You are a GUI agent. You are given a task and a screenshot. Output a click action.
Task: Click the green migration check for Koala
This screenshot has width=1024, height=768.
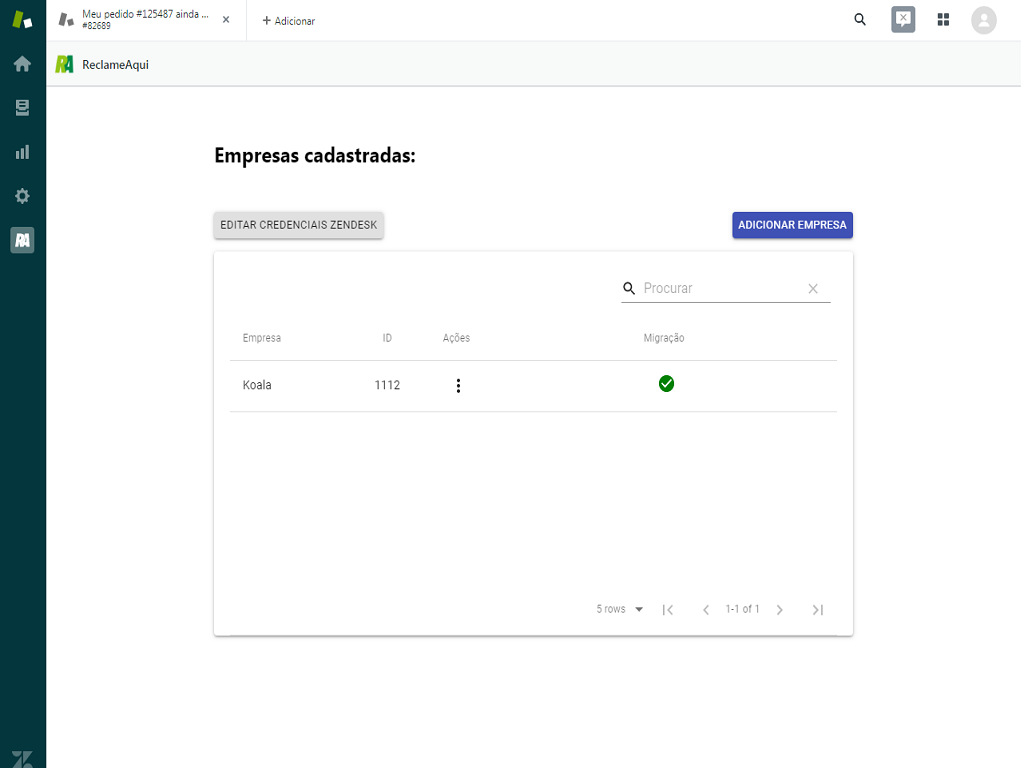(666, 384)
